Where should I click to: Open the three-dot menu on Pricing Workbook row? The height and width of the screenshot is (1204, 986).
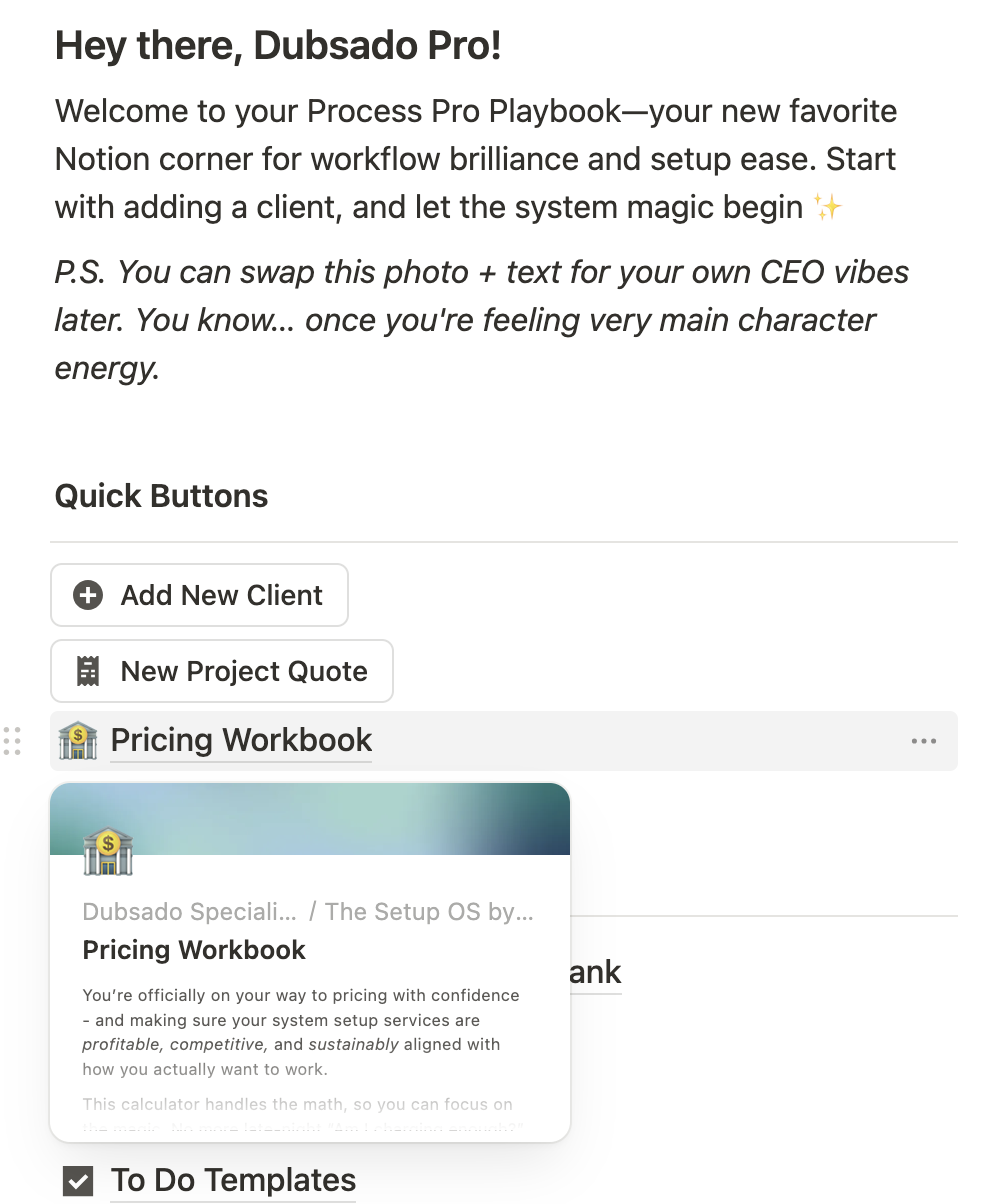click(924, 741)
